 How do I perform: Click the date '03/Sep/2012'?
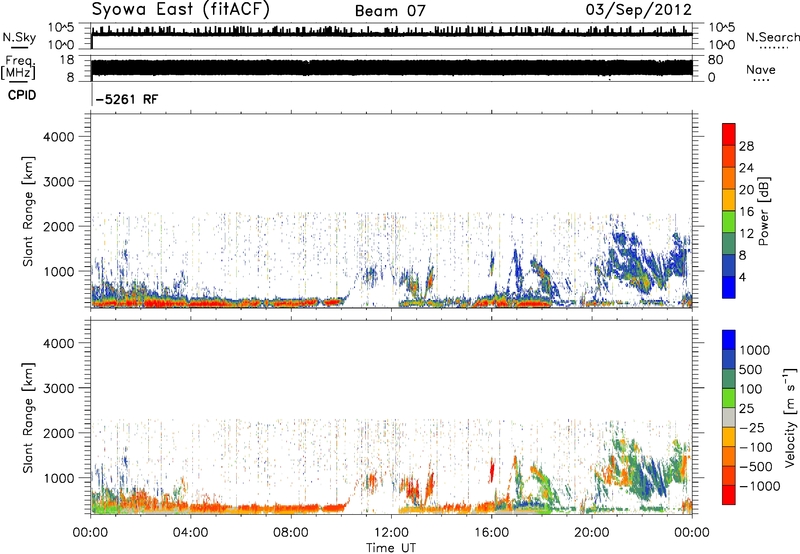click(639, 10)
